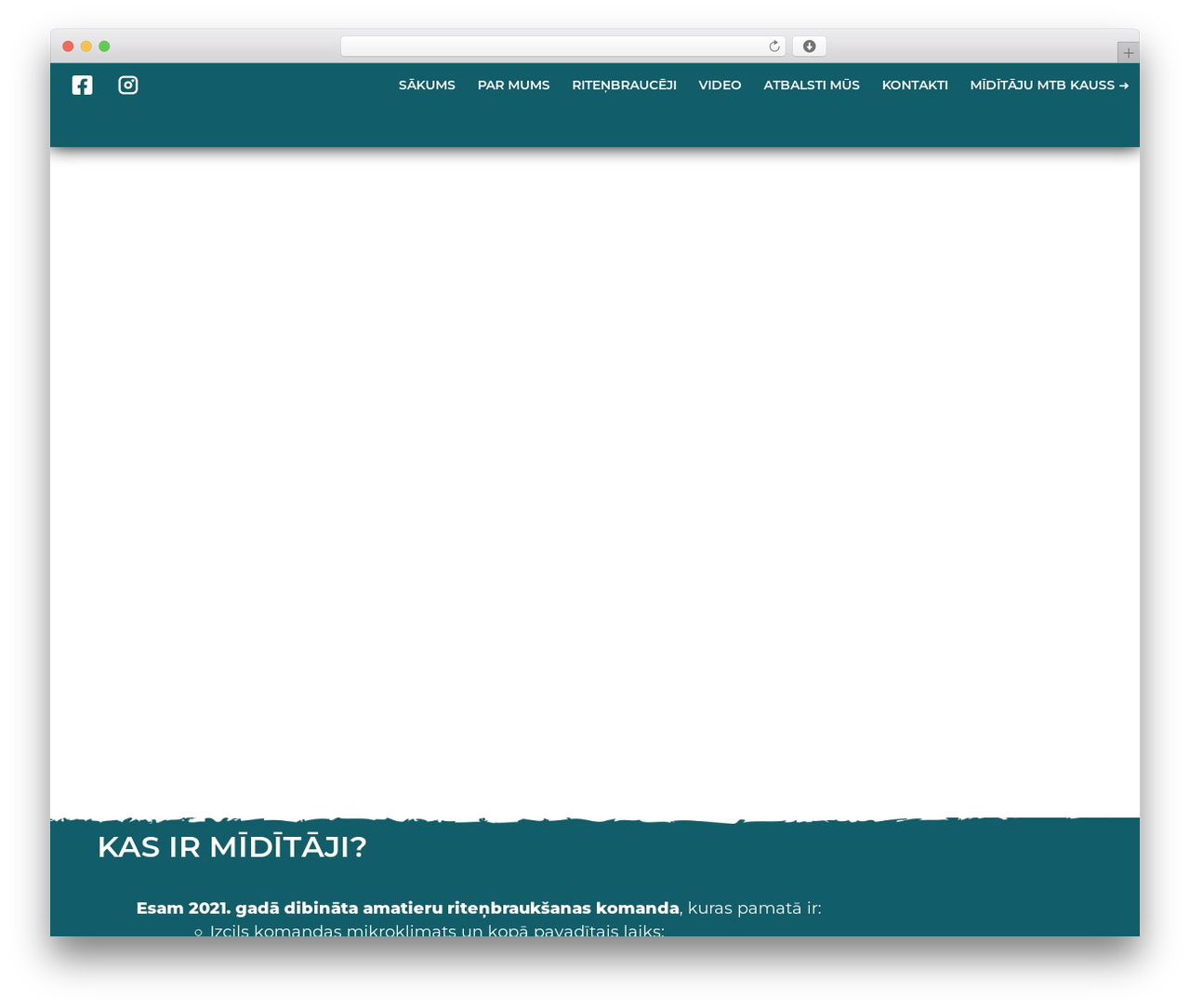The height and width of the screenshot is (1008, 1190).
Task: Minimize the window with the yellow button
Action: click(x=86, y=46)
